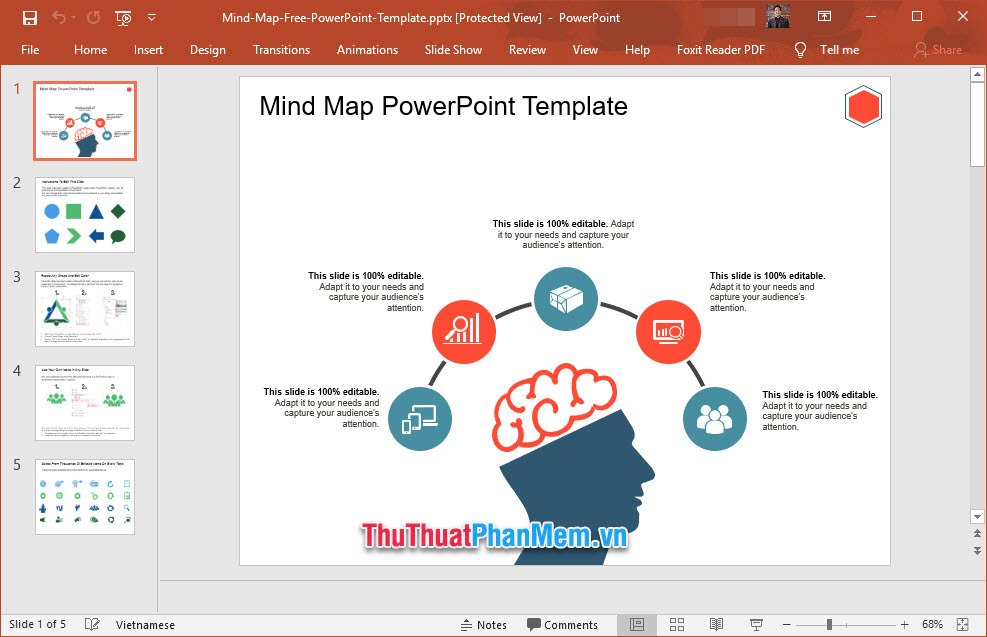Select Normal view icon in status bar

point(637,624)
